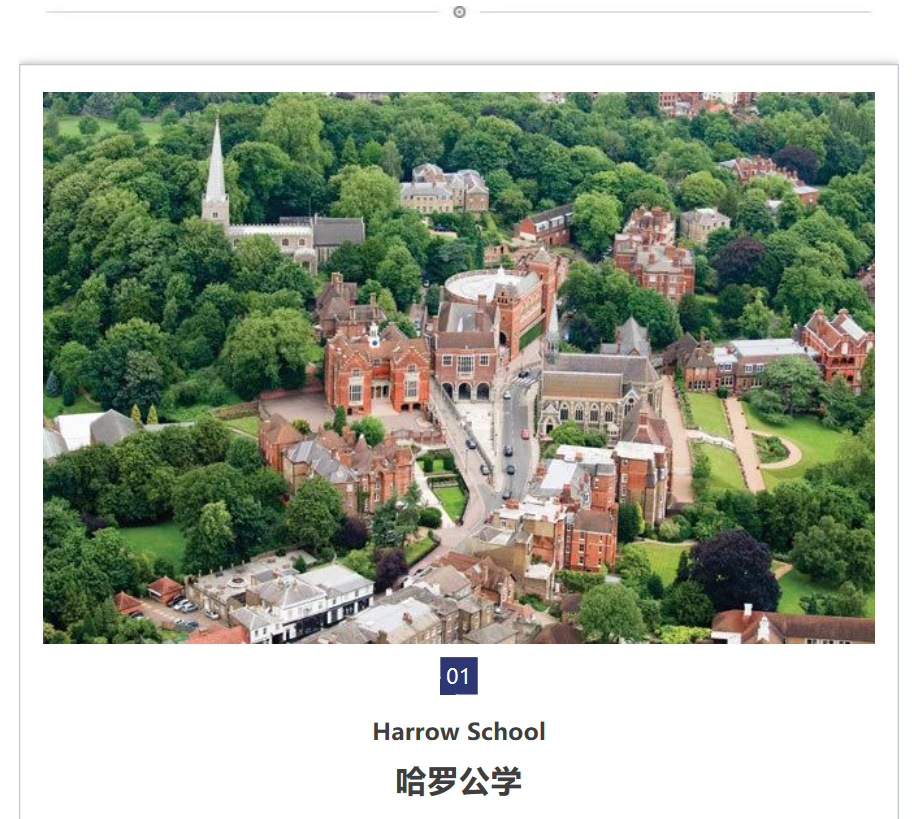Click the parked cars in bottom-left lot
Screen dimensions: 912x819
182,610
